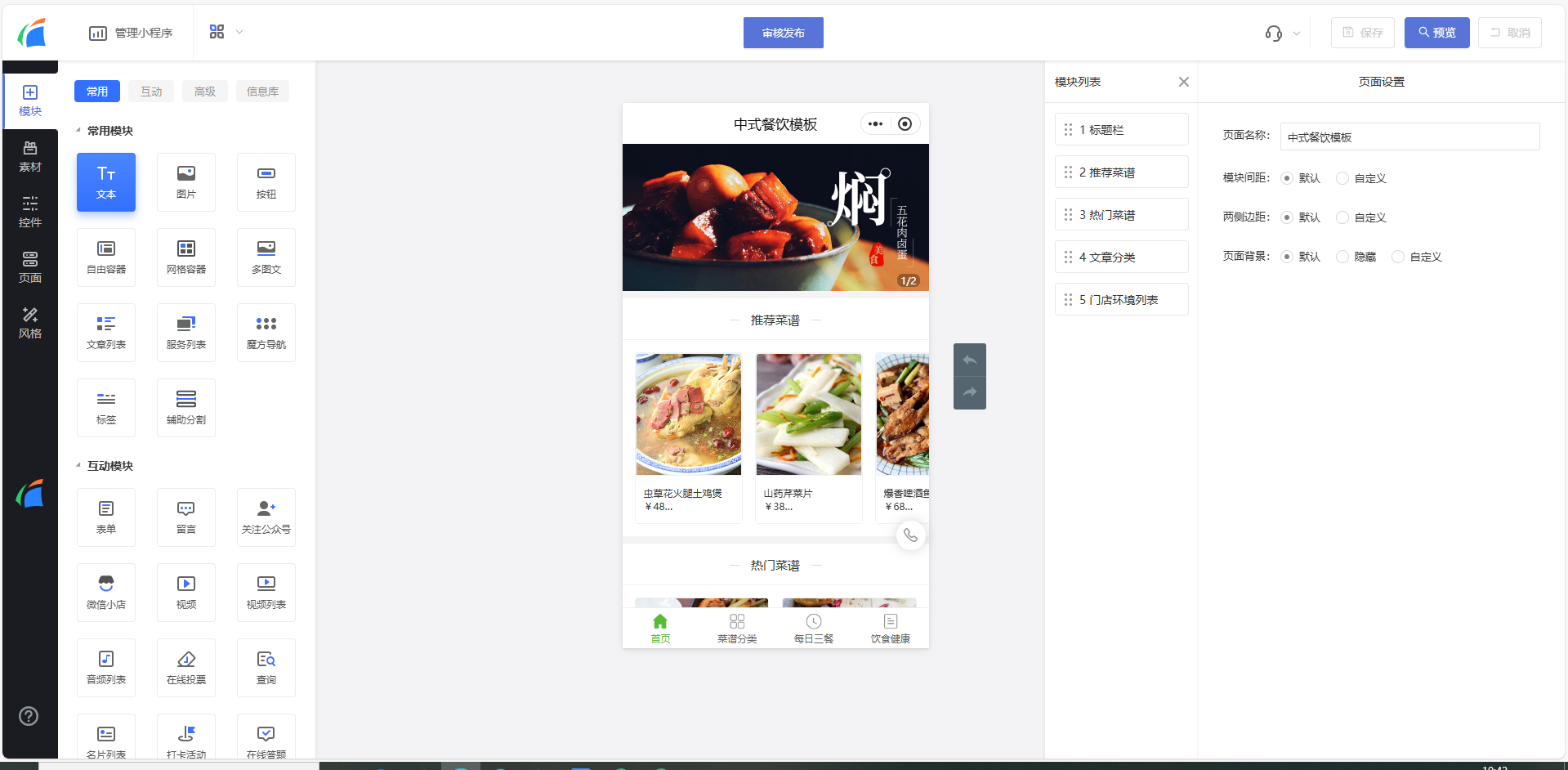Viewport: 1568px width, 770px height.
Task: Add a 音频列表 audio list module
Action: point(106,668)
